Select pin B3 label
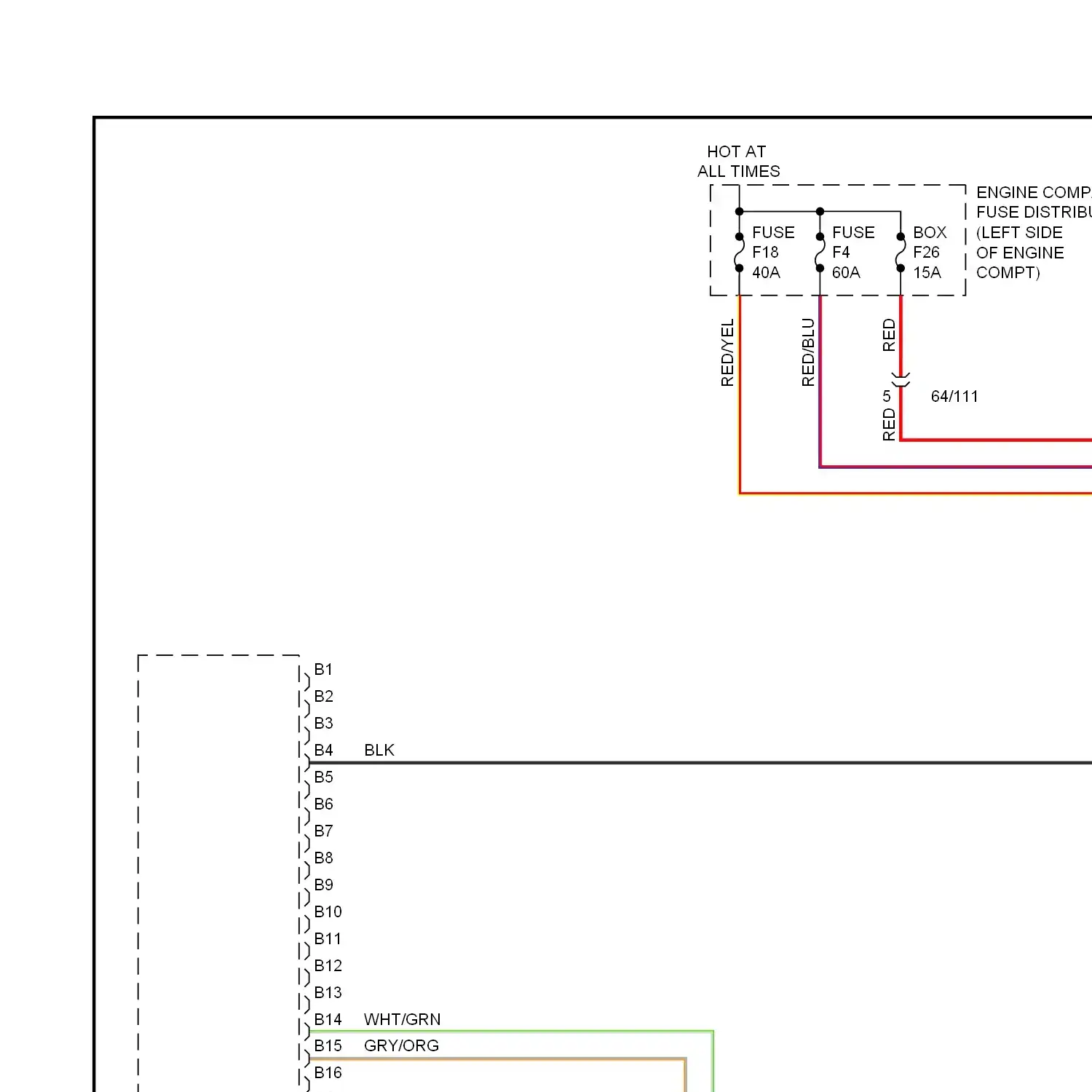This screenshot has width=1092, height=1092. 323,723
